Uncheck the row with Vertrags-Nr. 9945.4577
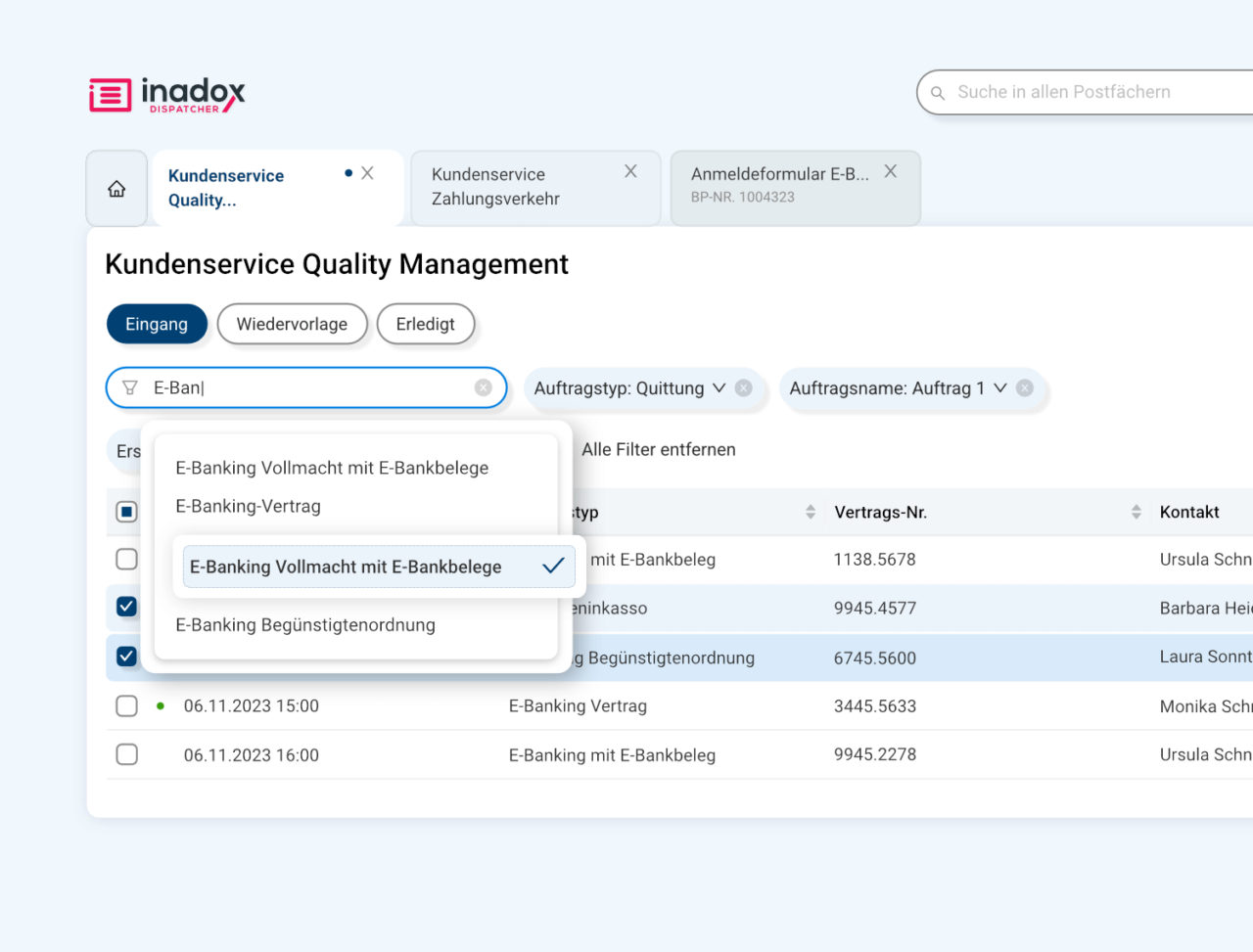The image size is (1253, 952). coord(126,607)
